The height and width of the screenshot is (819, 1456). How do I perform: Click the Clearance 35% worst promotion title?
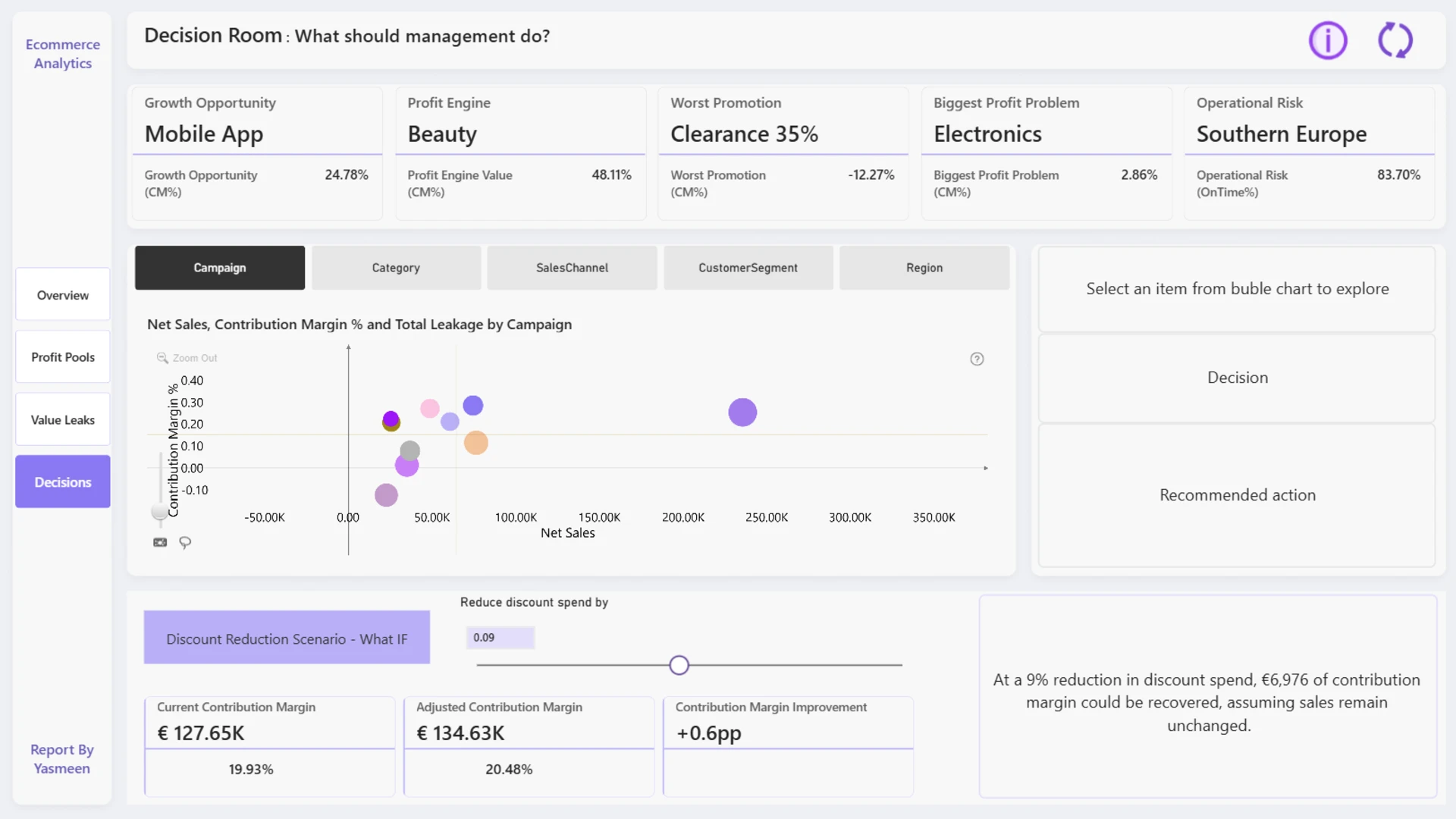(x=744, y=133)
